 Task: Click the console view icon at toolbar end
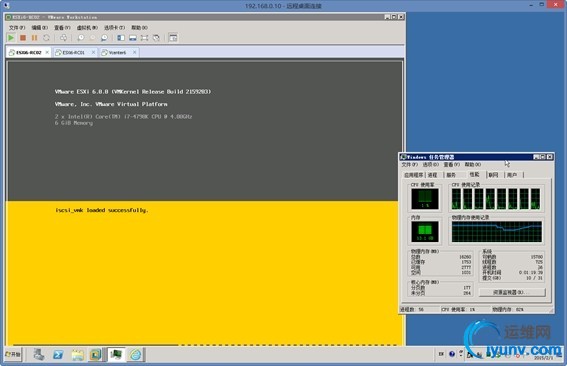[x=173, y=38]
